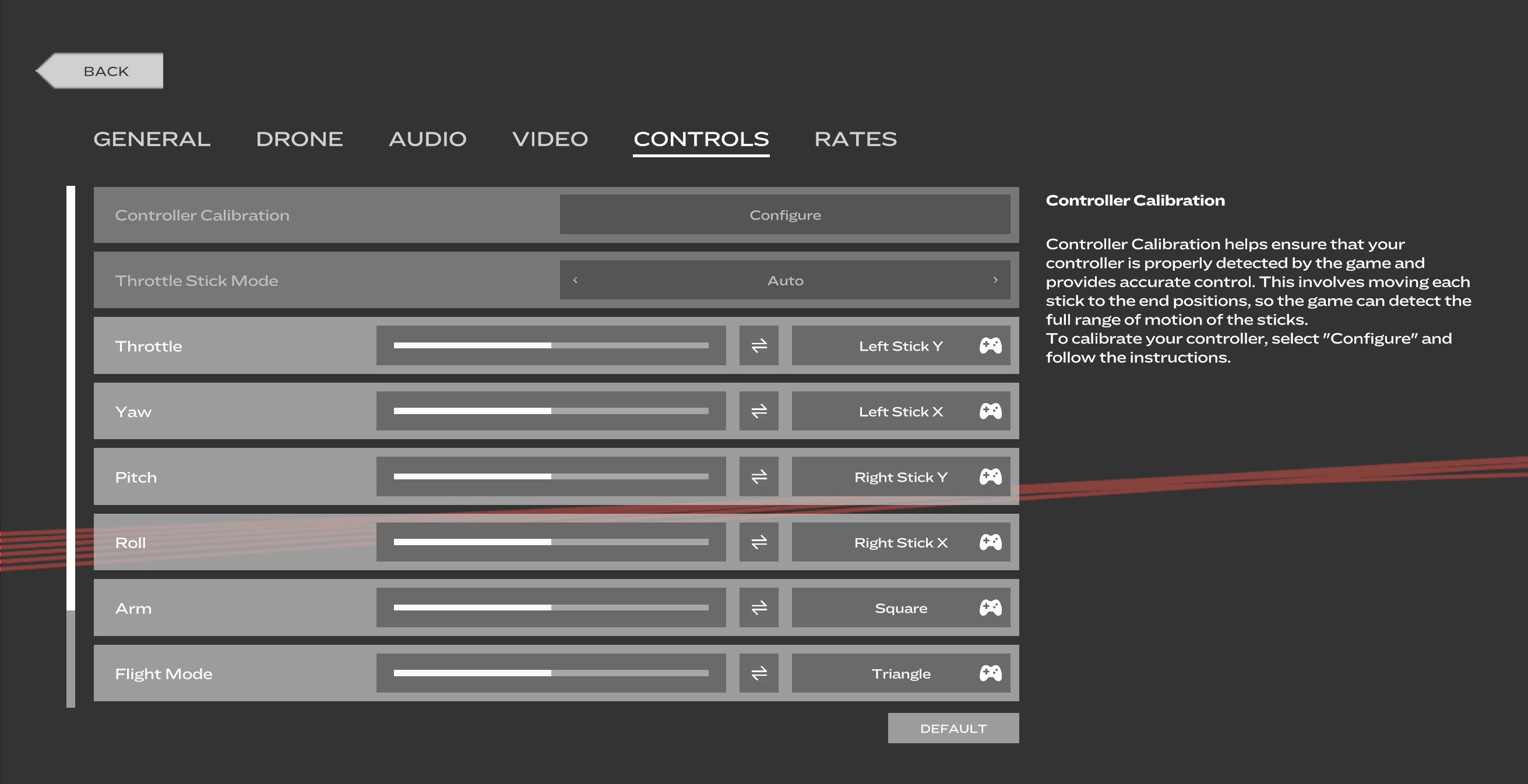Click the gamepad icon in Square binding
Viewport: 1528px width, 784px height.
(990, 608)
